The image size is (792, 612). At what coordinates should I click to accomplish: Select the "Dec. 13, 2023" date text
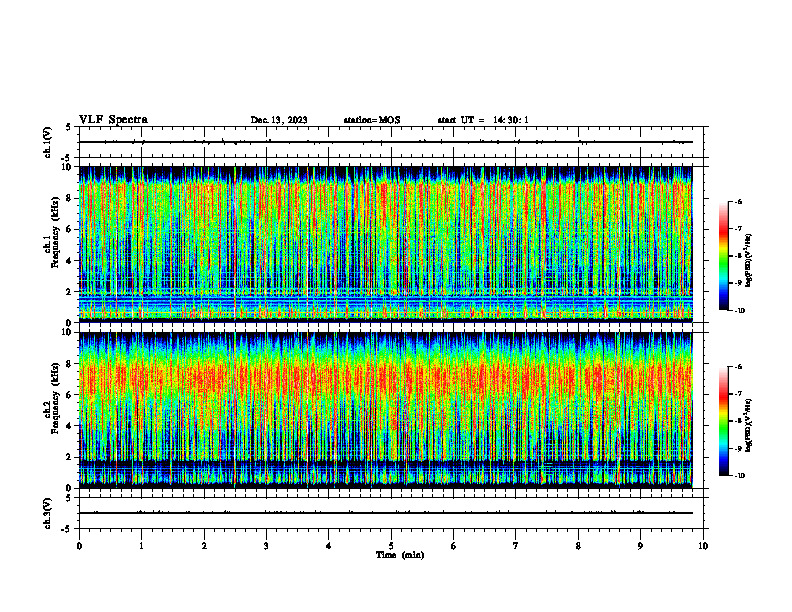[x=279, y=120]
